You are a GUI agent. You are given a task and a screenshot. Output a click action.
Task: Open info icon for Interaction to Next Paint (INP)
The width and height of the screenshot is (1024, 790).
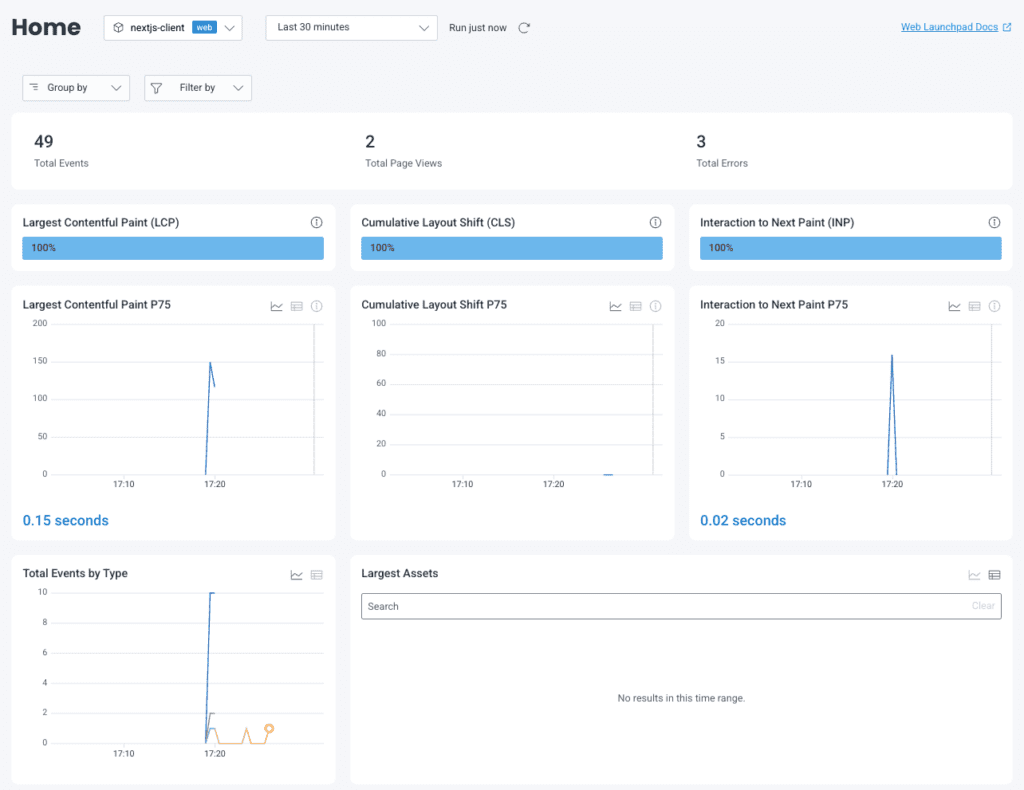click(994, 222)
